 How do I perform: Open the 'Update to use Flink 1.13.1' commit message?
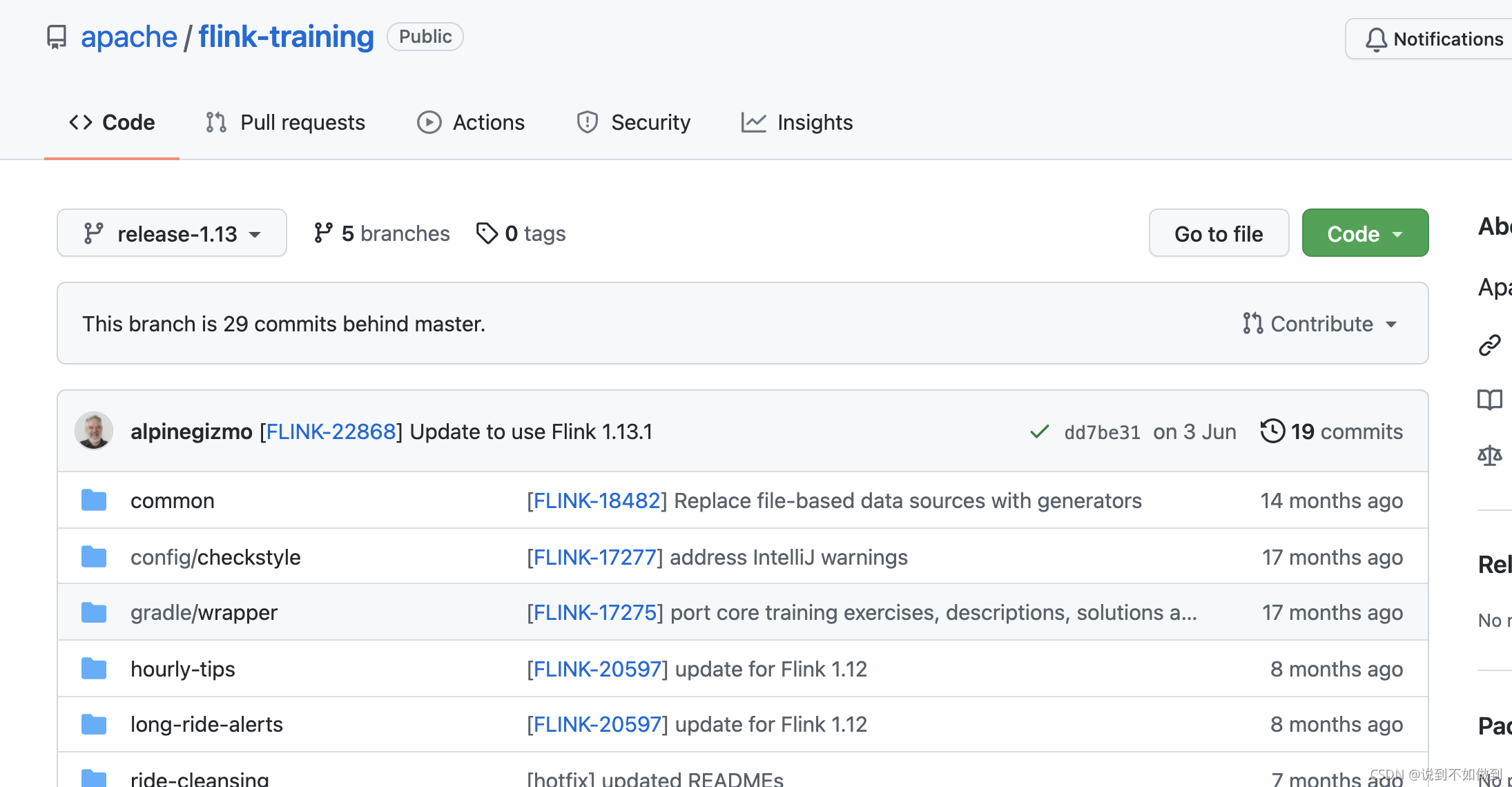pyautogui.click(x=531, y=431)
